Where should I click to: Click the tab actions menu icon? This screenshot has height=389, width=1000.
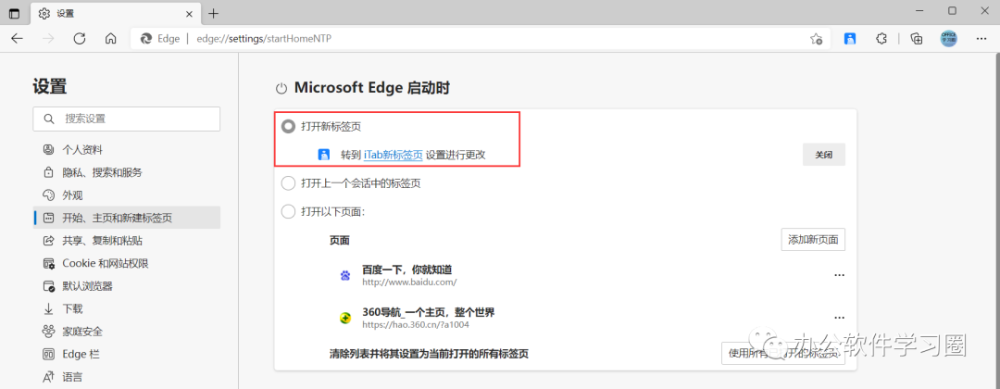pyautogui.click(x=14, y=13)
